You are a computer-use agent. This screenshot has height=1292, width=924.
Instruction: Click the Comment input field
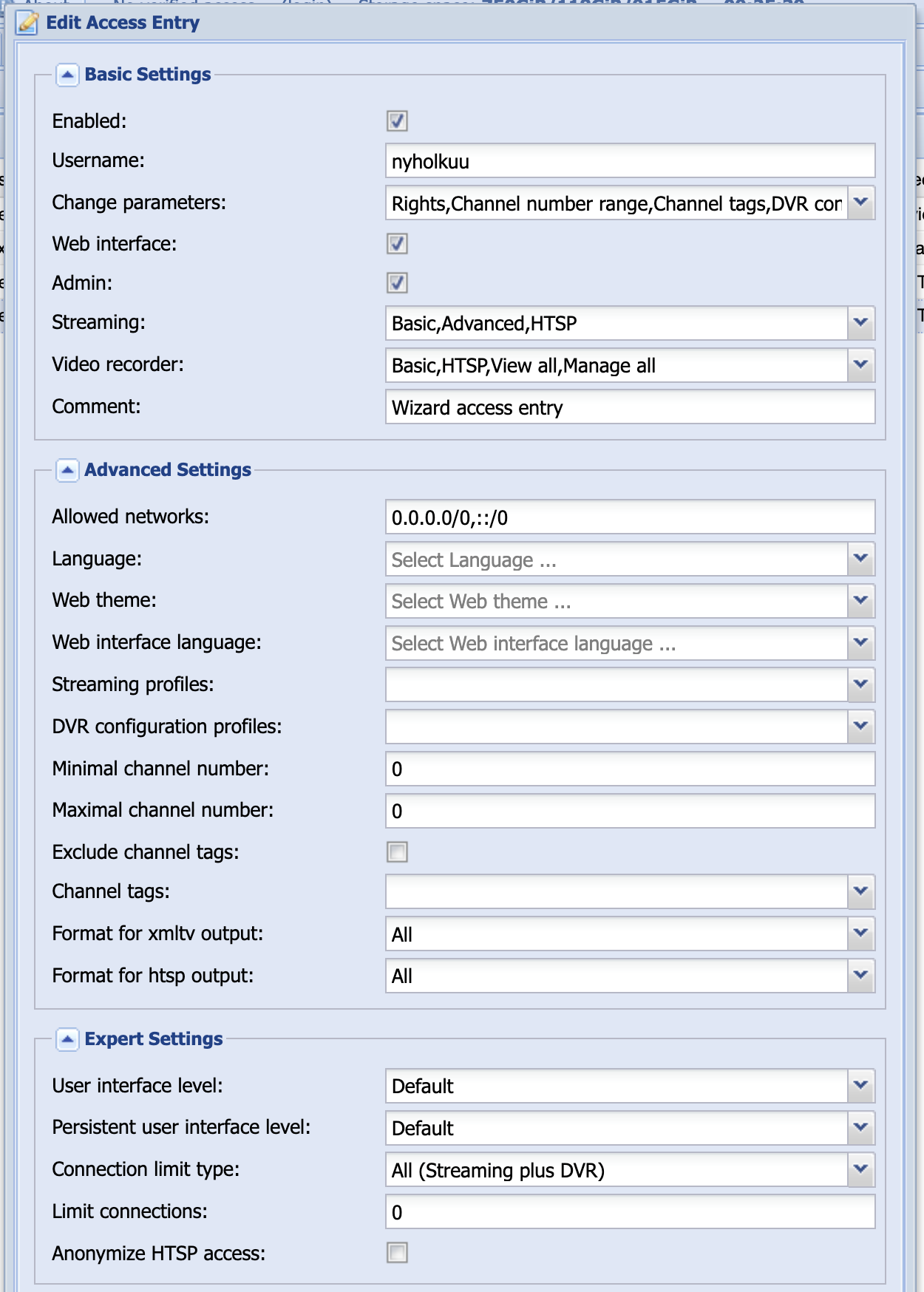[629, 407]
